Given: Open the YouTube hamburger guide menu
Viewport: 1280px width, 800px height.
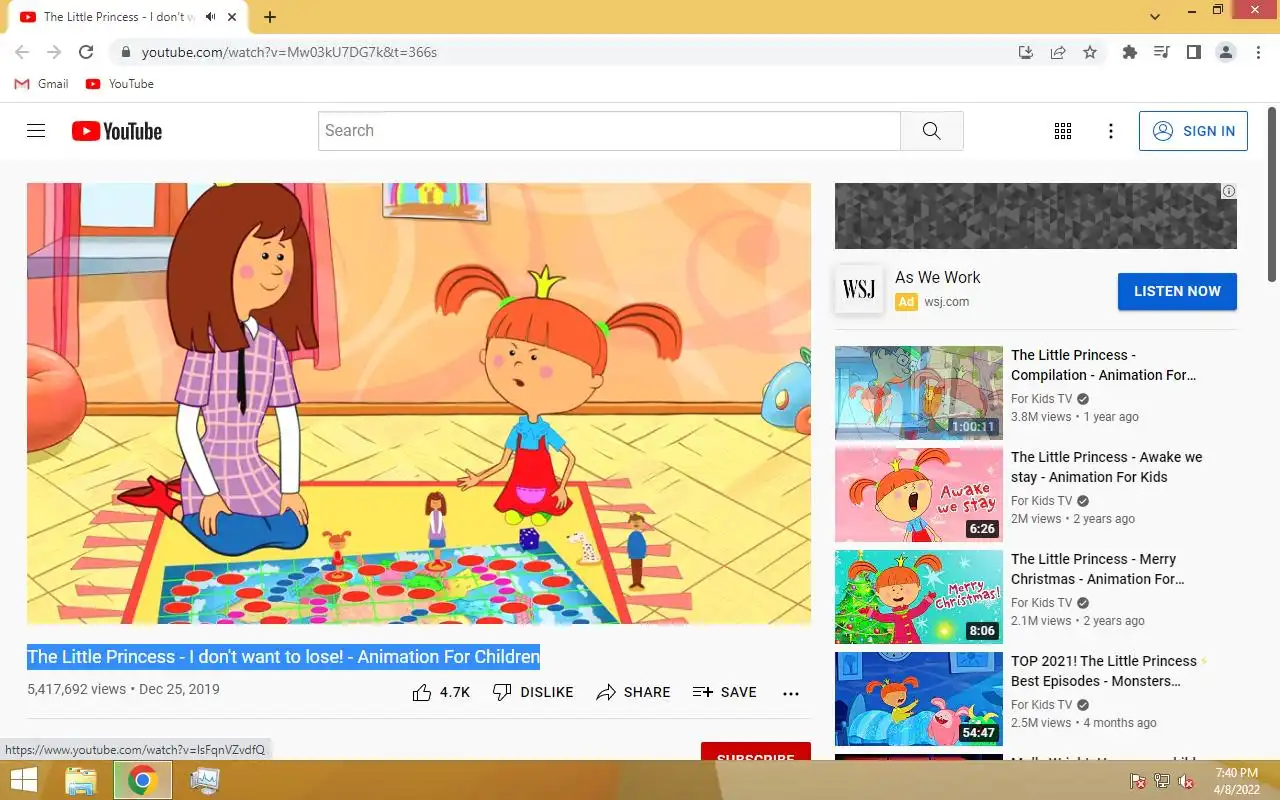Looking at the screenshot, I should pyautogui.click(x=36, y=131).
